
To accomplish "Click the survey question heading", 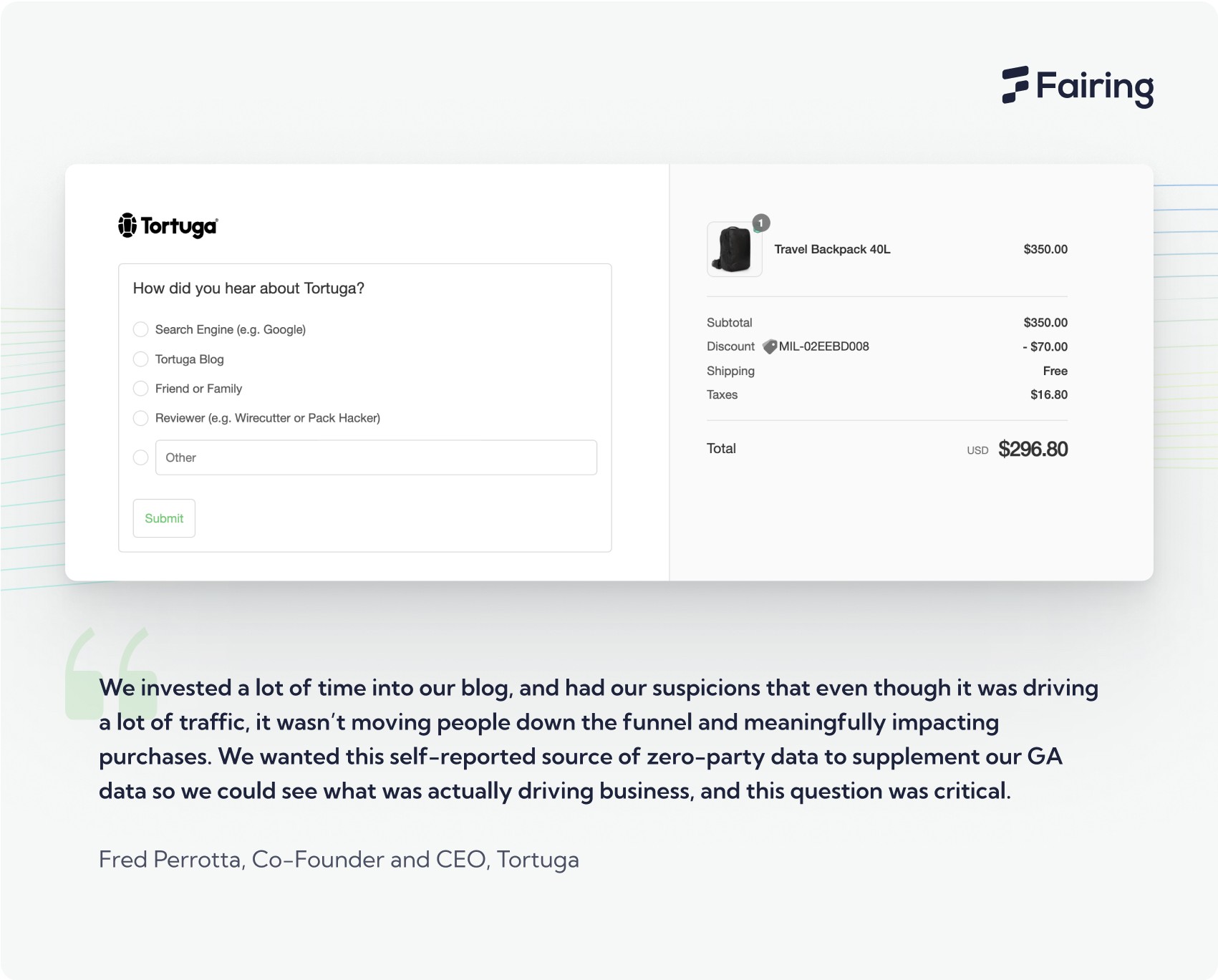I will [248, 288].
